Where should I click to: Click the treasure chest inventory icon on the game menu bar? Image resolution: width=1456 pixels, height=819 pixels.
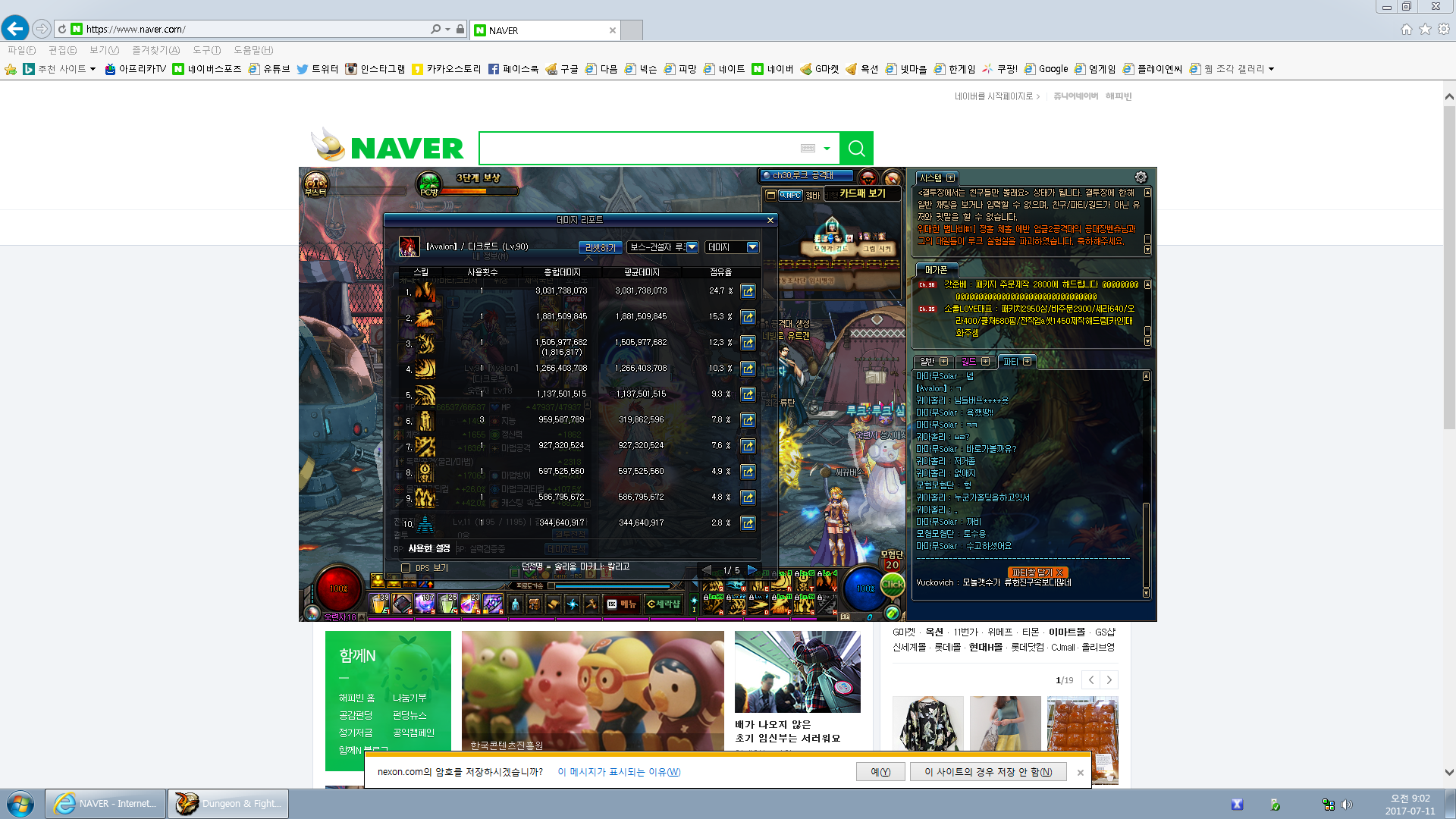click(x=534, y=604)
